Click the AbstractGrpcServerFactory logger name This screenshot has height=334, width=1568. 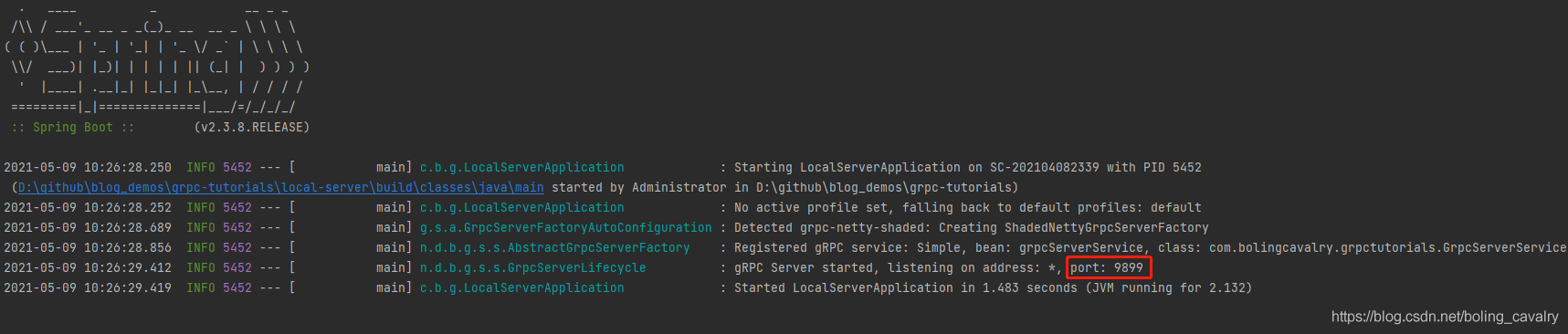coord(554,247)
